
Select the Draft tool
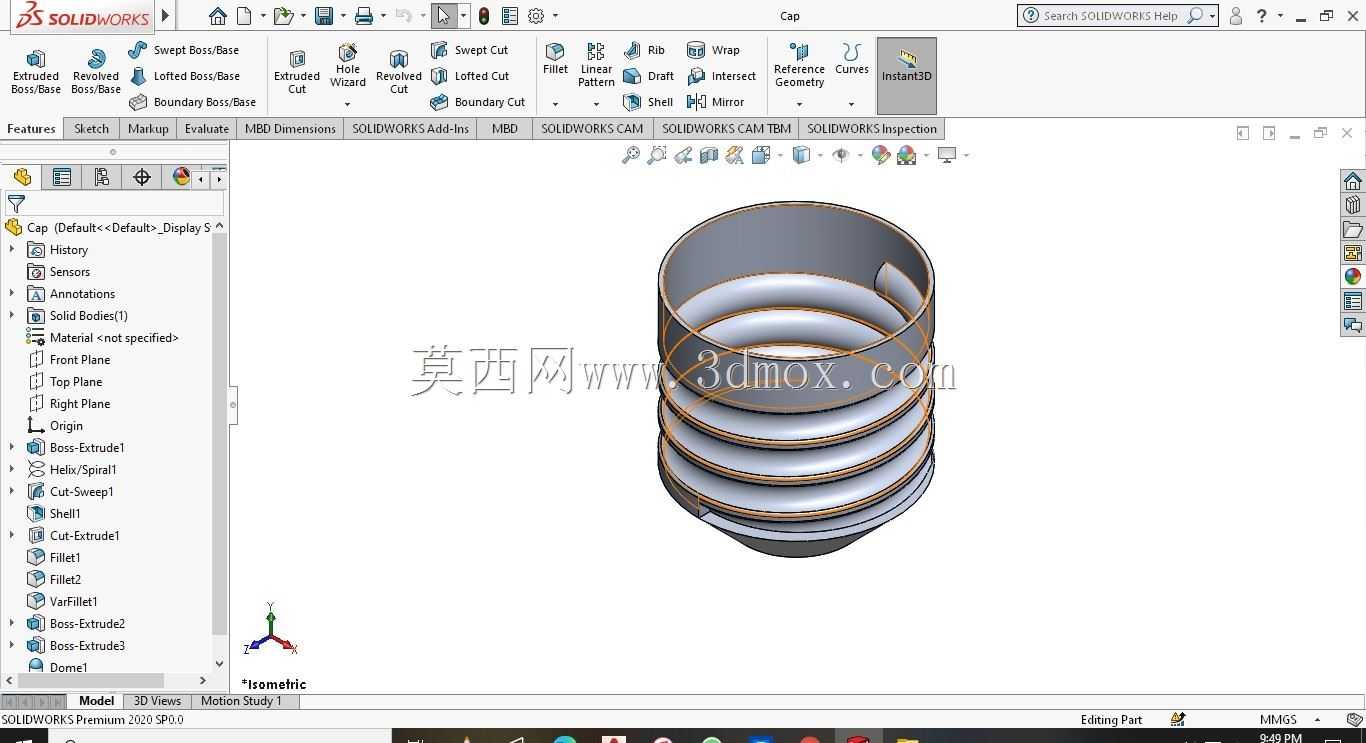tap(648, 76)
